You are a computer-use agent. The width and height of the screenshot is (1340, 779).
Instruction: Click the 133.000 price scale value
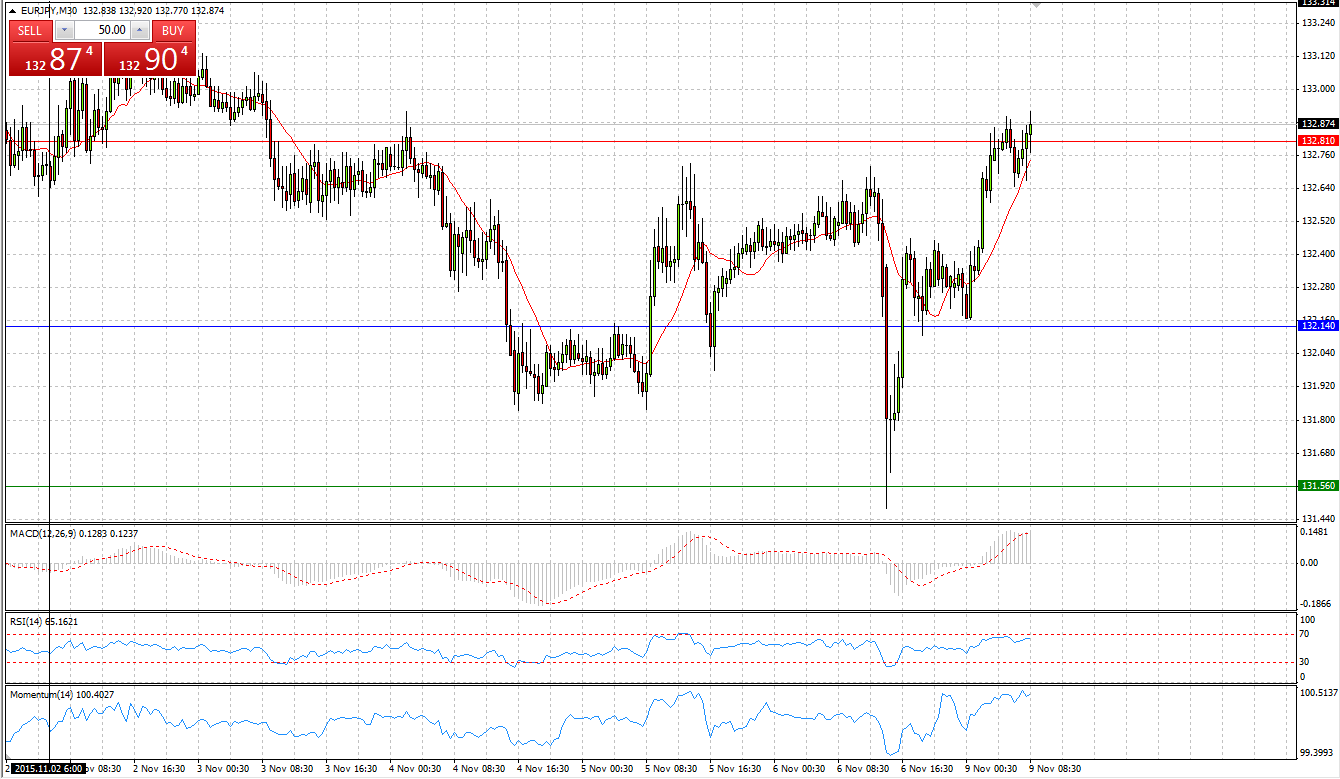[x=1318, y=89]
